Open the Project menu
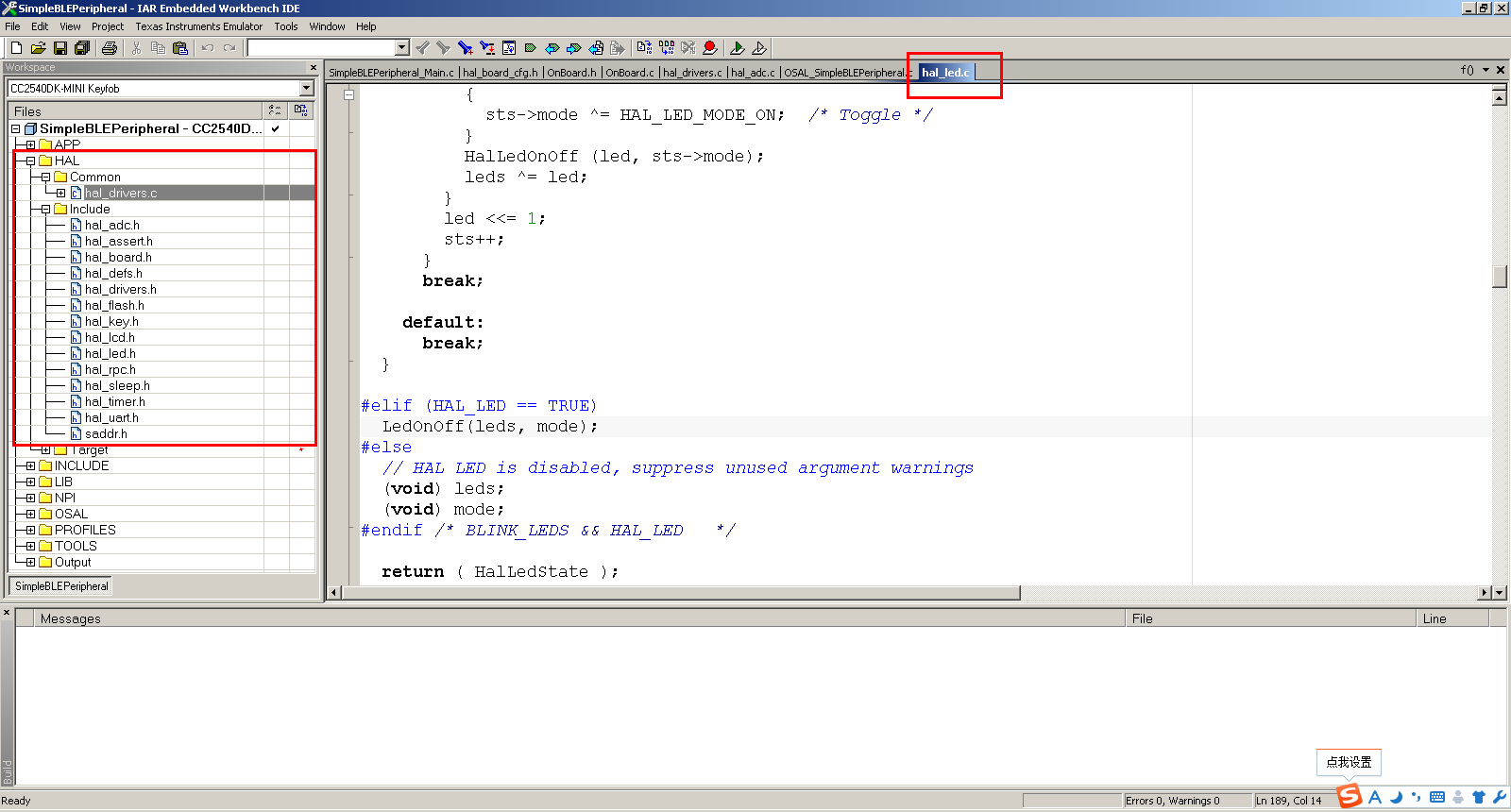This screenshot has height=812, width=1511. 108,26
